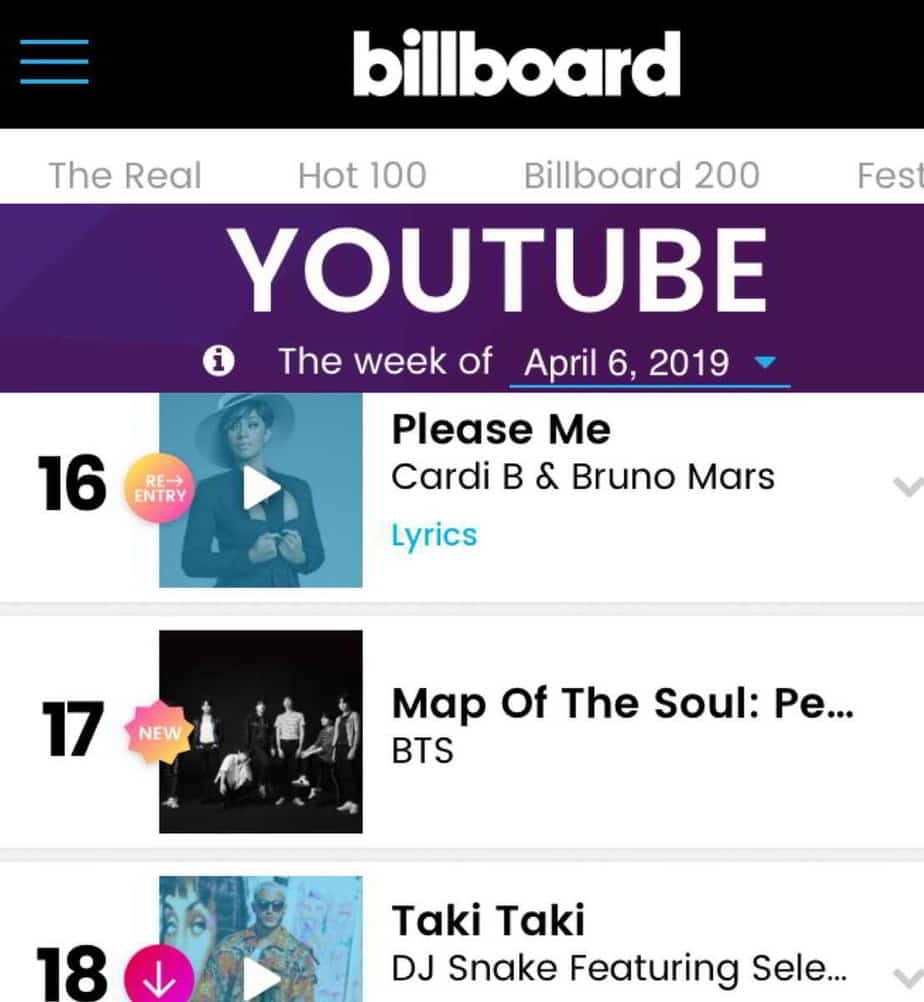Click the NEW badge on rank 17
924x1002 pixels.
[160, 733]
